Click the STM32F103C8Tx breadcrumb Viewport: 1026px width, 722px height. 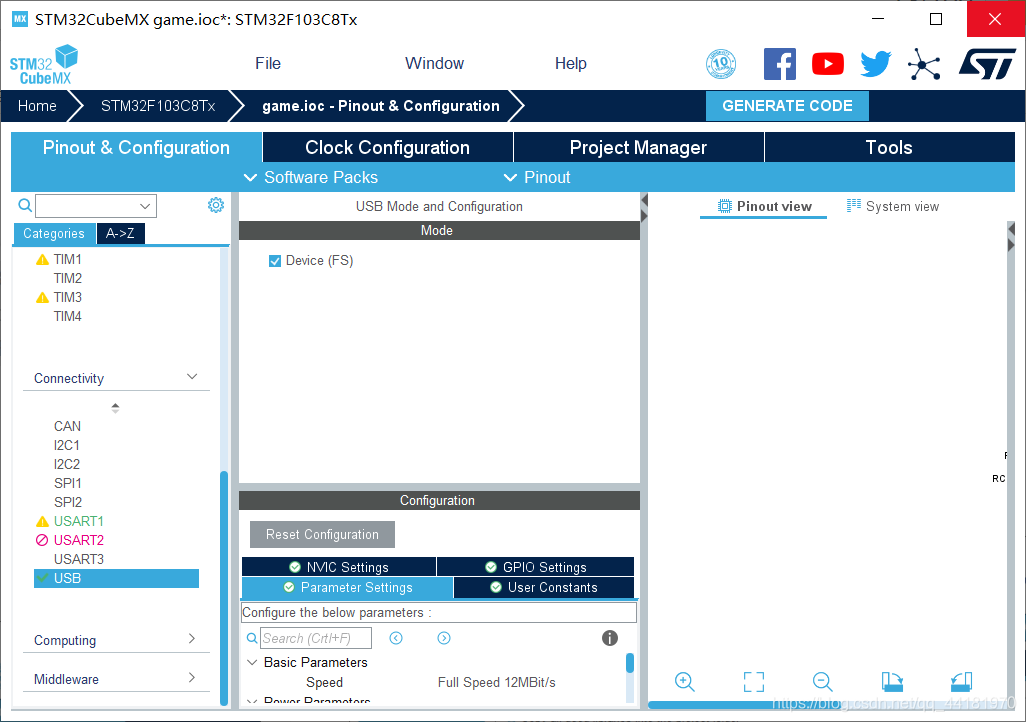tap(158, 106)
